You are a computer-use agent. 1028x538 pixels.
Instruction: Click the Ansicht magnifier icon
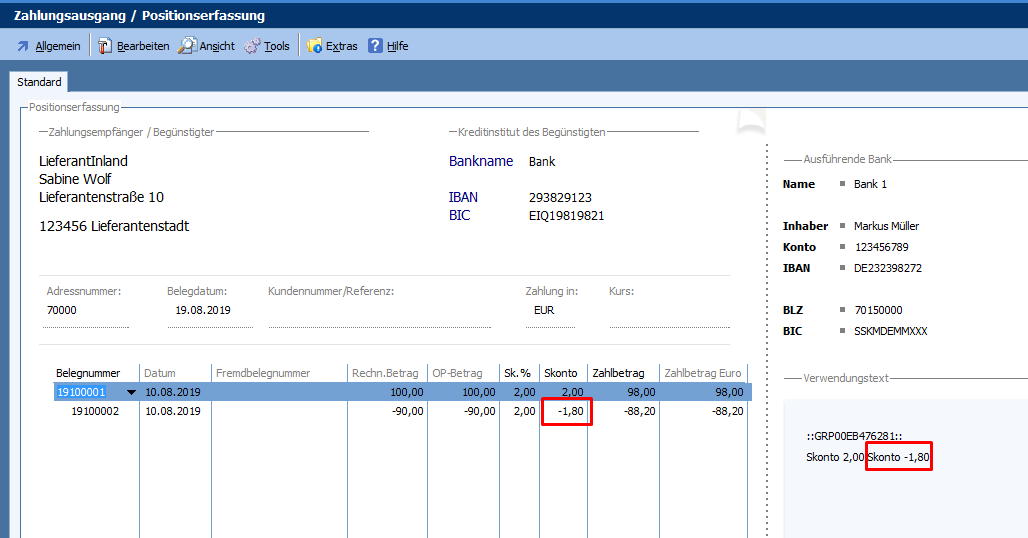coord(187,46)
